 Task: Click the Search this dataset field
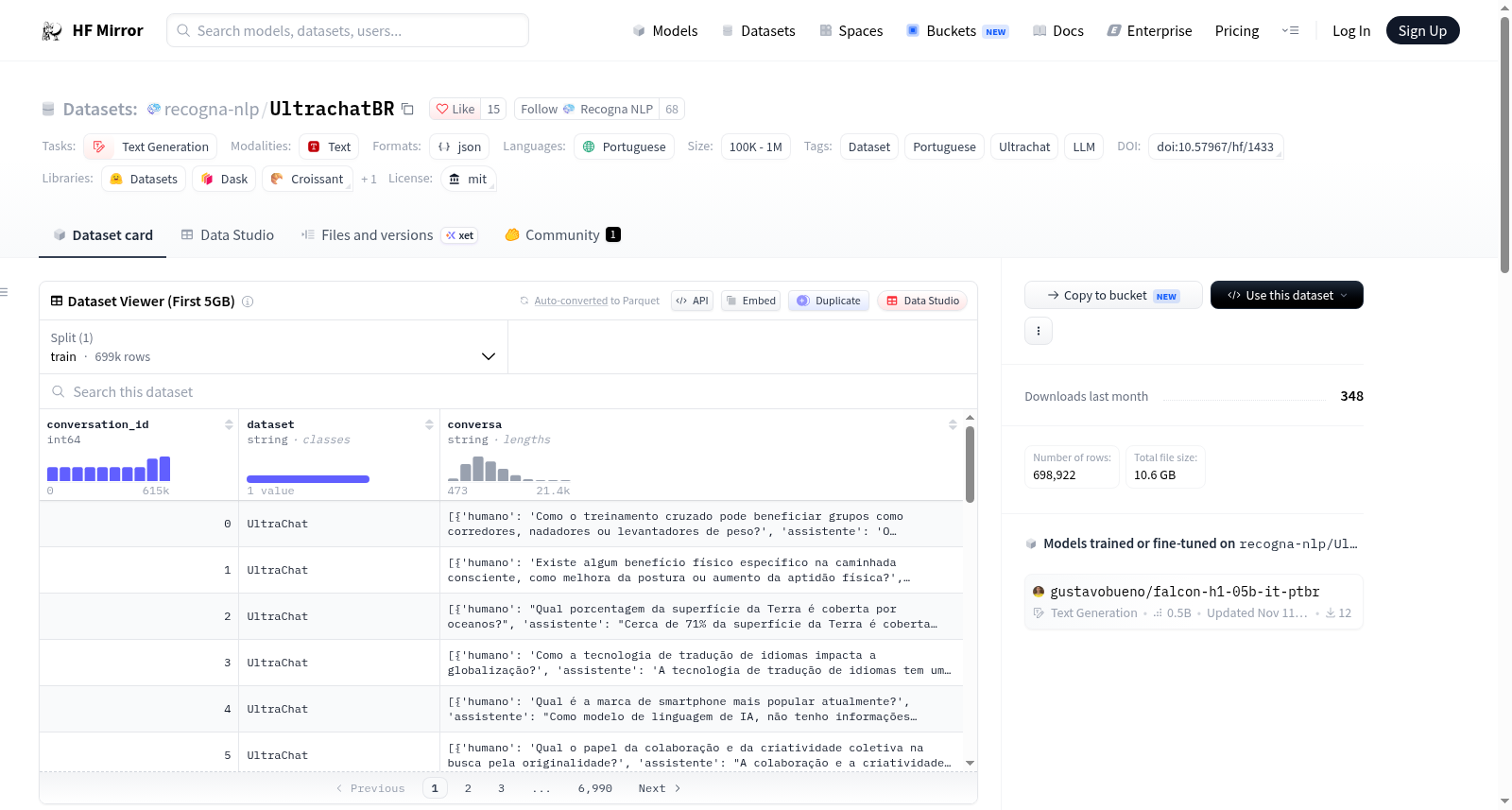coord(508,392)
